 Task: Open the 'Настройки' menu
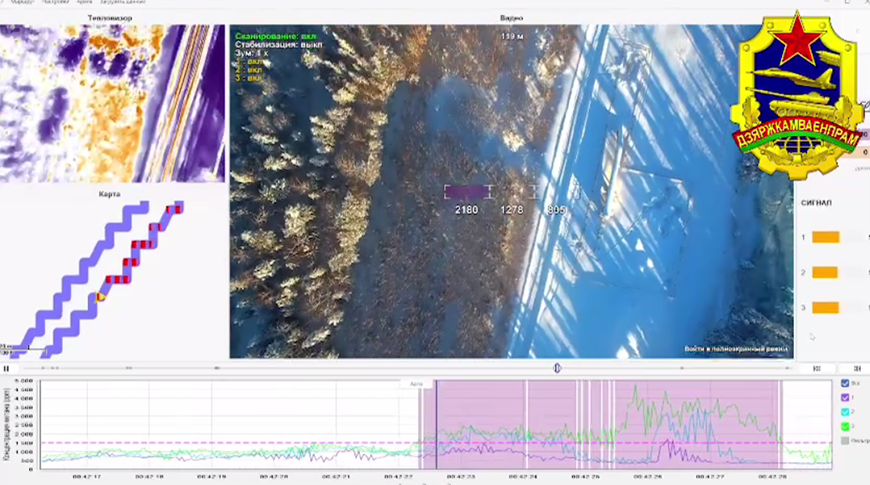click(x=55, y=3)
